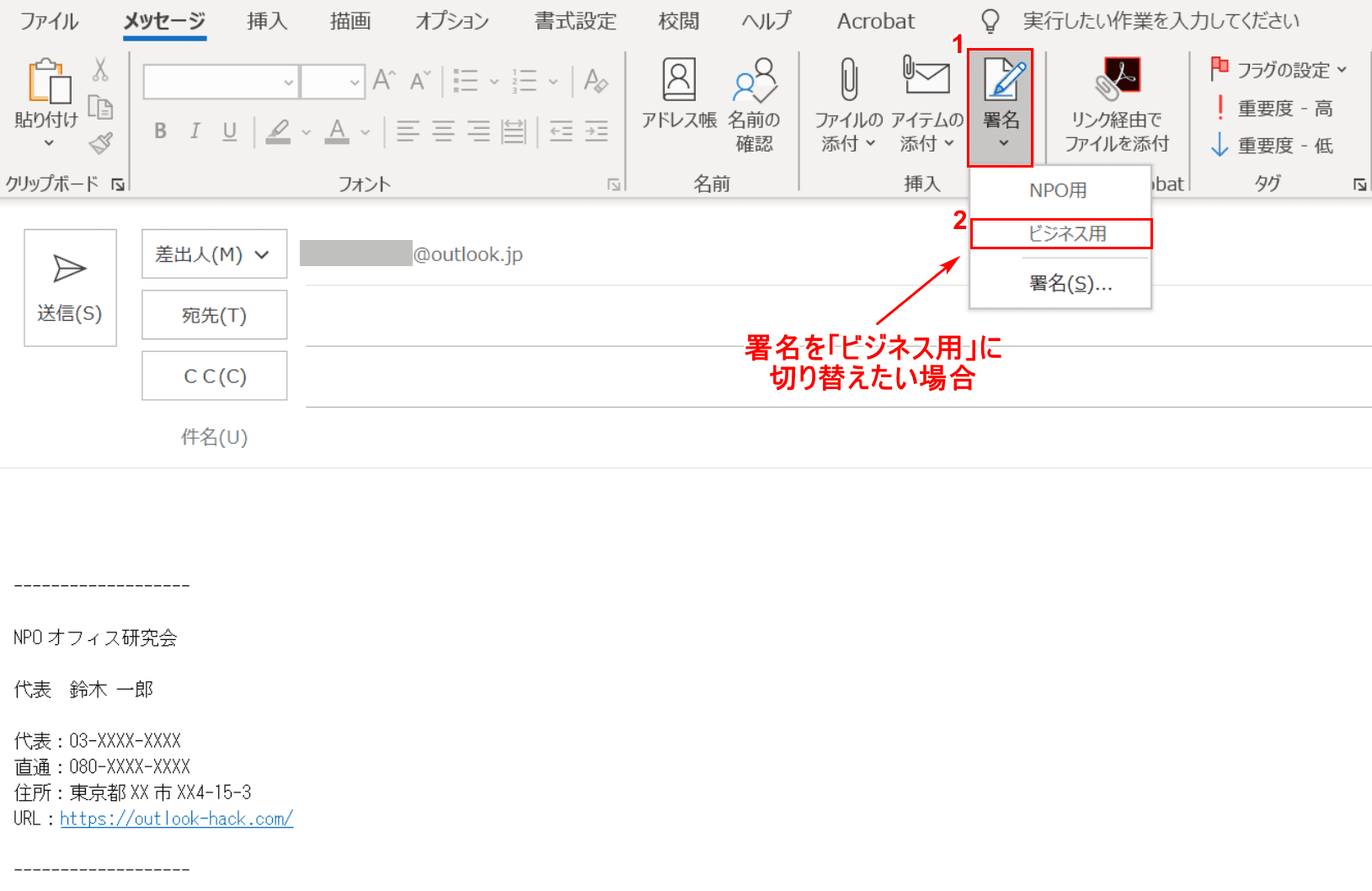Open the font name combo box
Screen dimensions: 1372x891
[221, 83]
